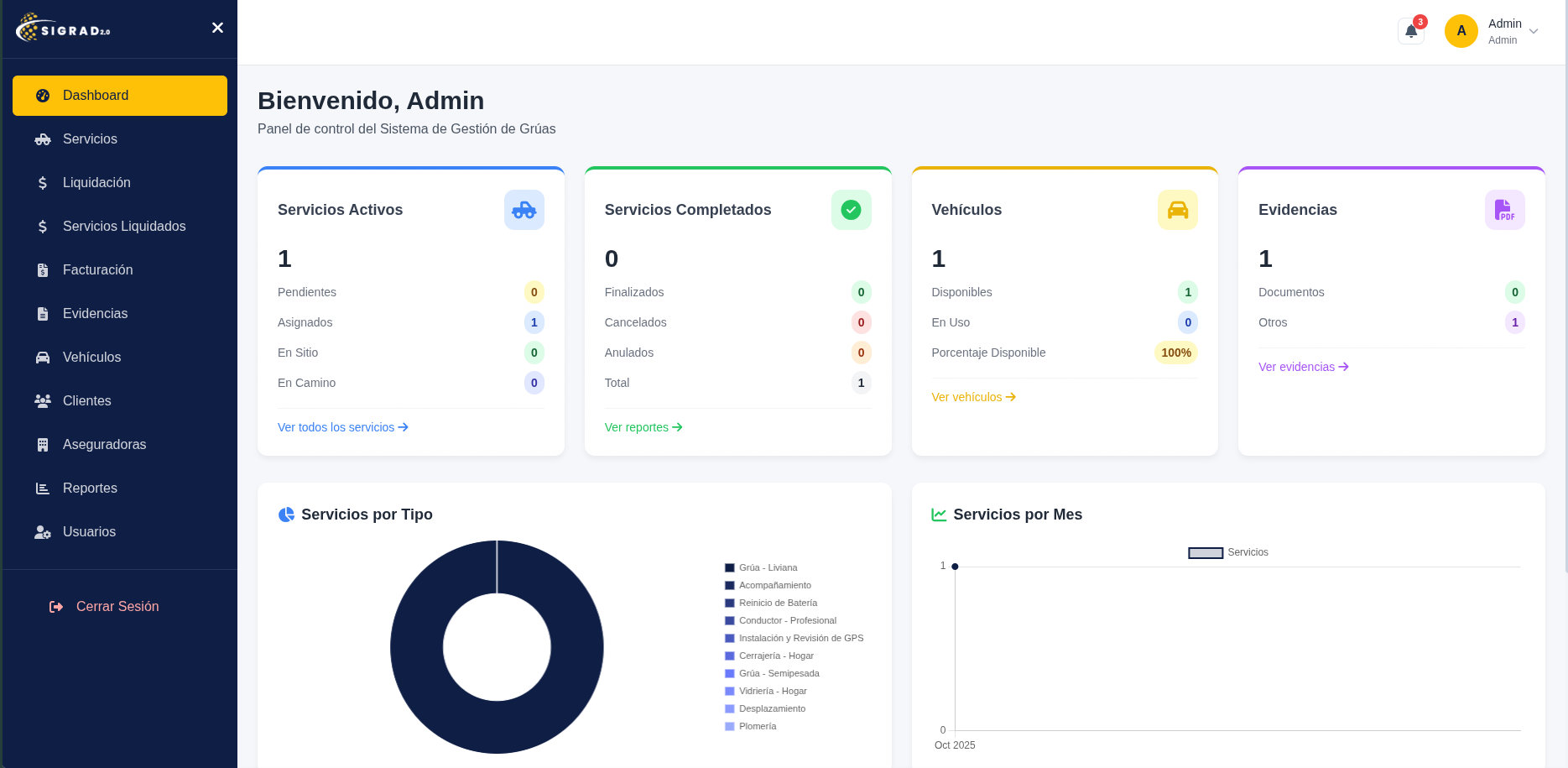Image resolution: width=1568 pixels, height=768 pixels.
Task: Toggle the sidebar closed with the X icon
Action: point(217,28)
